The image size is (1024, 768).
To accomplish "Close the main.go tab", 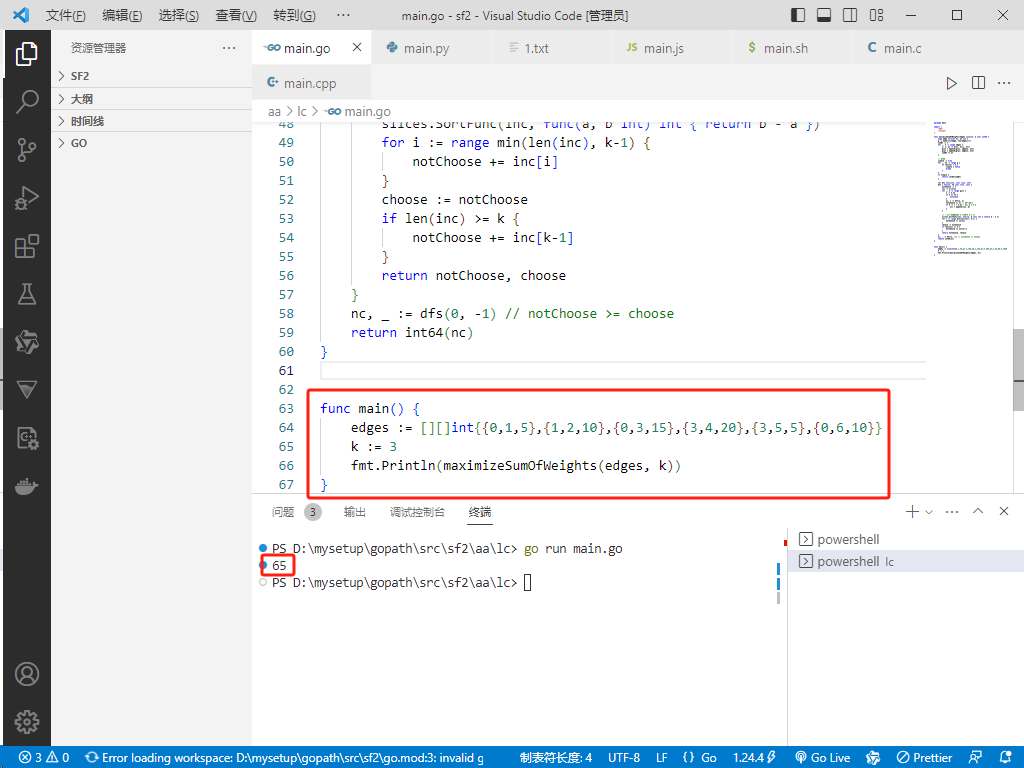I will (x=357, y=47).
